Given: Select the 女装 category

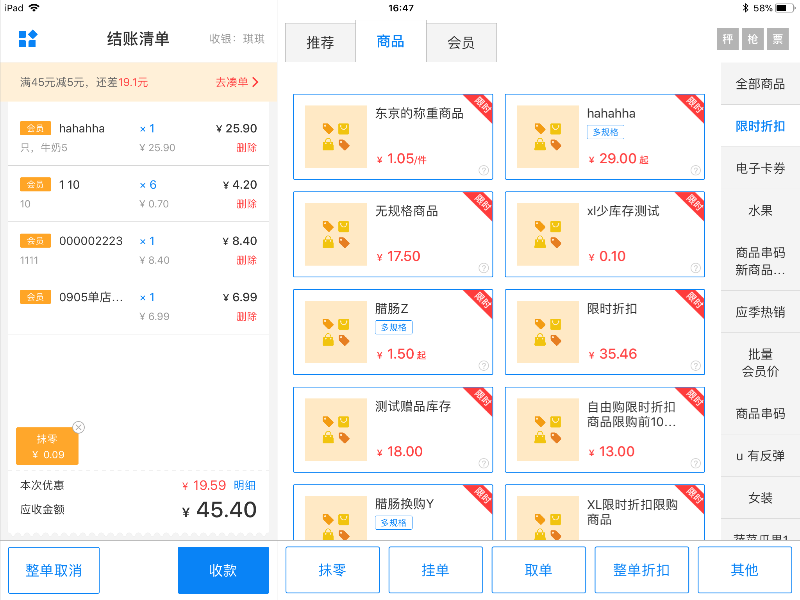Looking at the screenshot, I should (x=760, y=498).
